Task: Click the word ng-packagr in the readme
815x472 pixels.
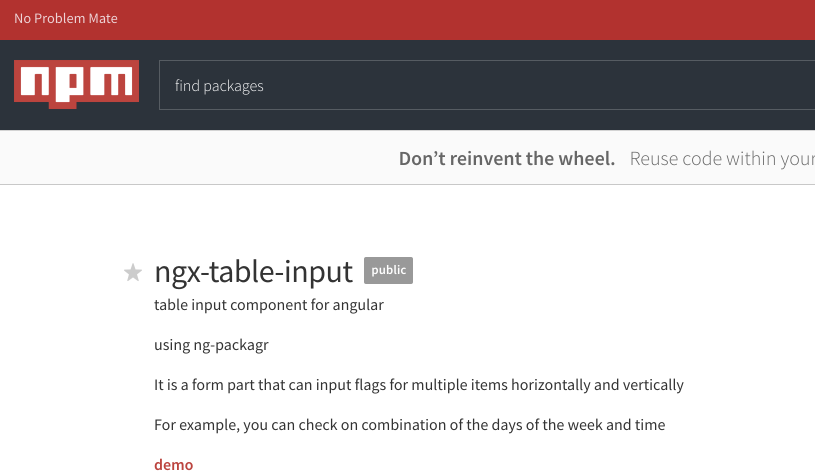Action: 231,345
